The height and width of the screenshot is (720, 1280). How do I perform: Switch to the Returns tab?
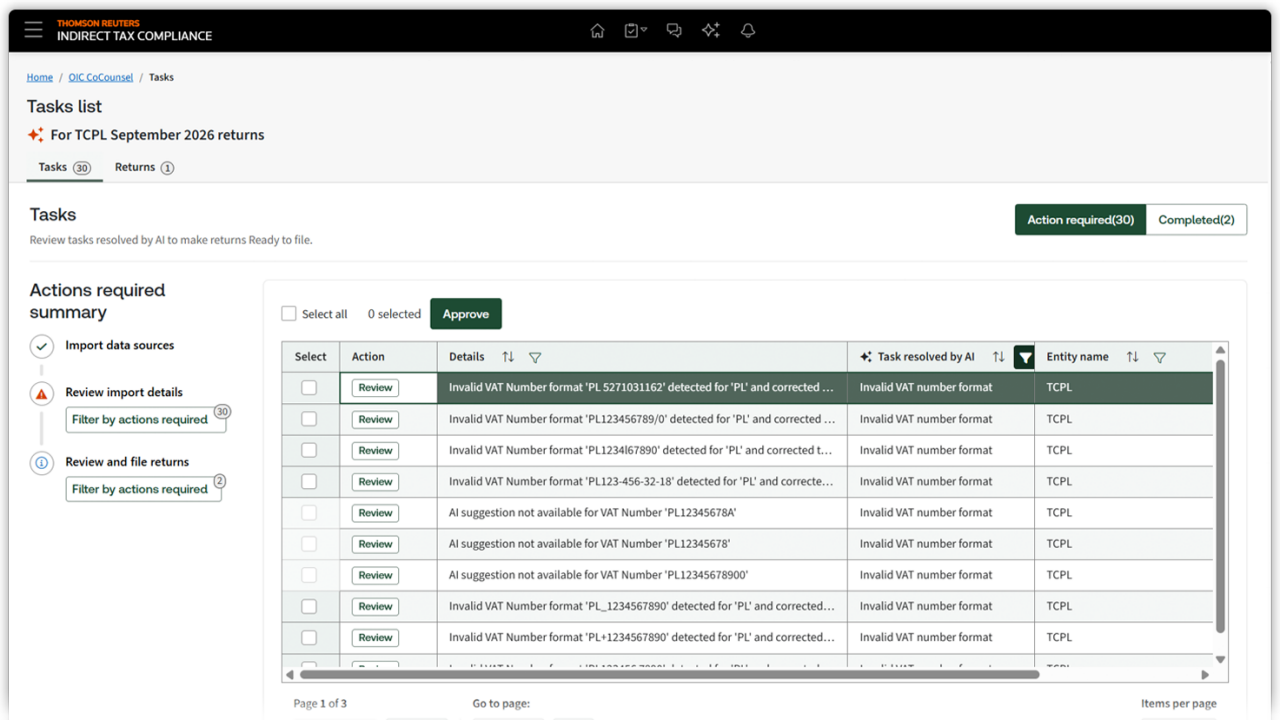(x=144, y=168)
